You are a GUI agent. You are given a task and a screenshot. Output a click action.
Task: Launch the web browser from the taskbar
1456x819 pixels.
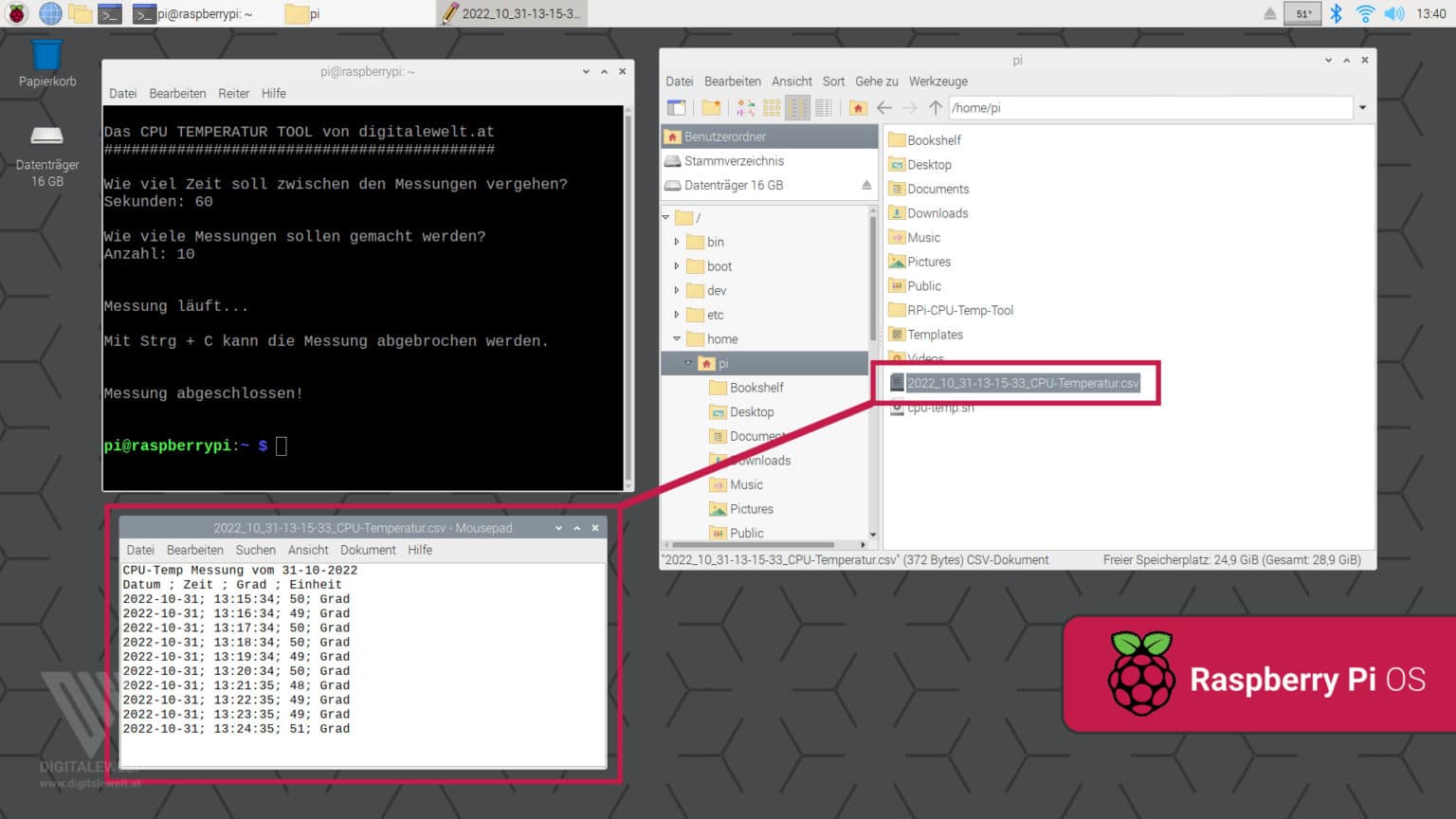[x=50, y=13]
